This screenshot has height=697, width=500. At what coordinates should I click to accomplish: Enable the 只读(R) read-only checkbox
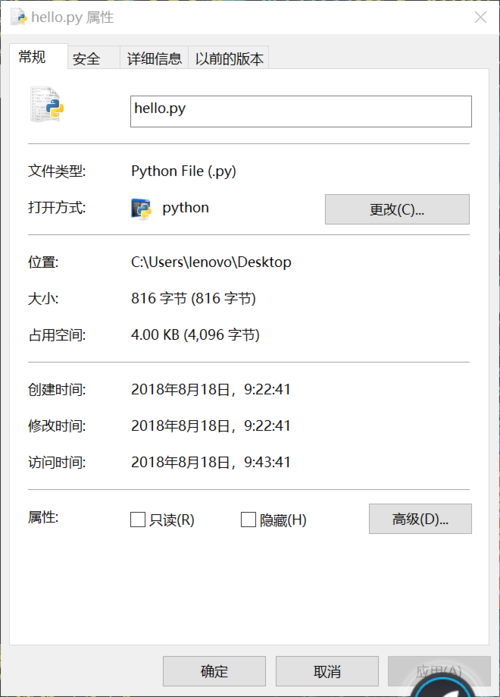[x=138, y=519]
